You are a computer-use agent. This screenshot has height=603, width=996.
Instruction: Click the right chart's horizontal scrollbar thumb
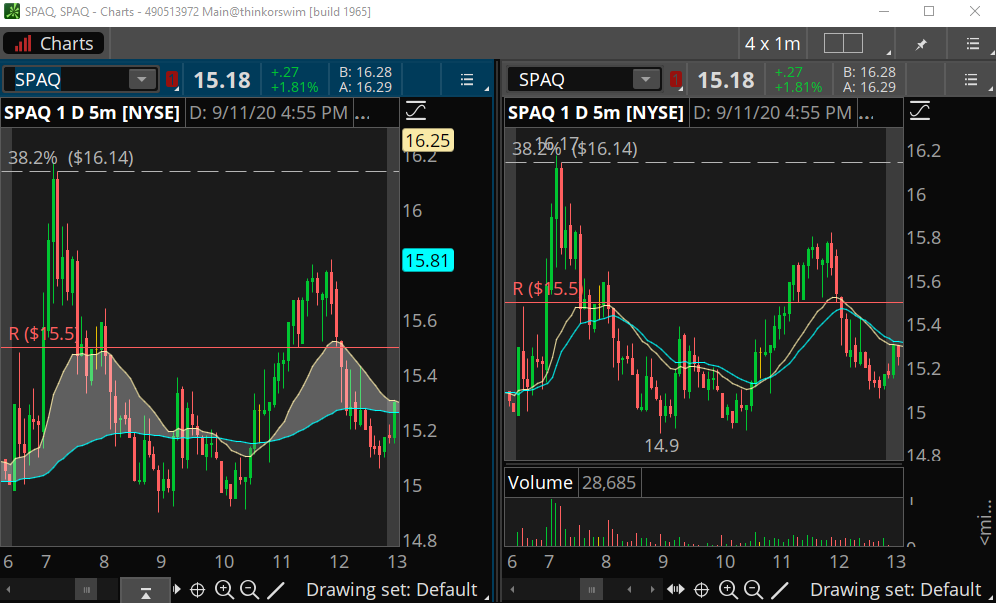pos(591,590)
